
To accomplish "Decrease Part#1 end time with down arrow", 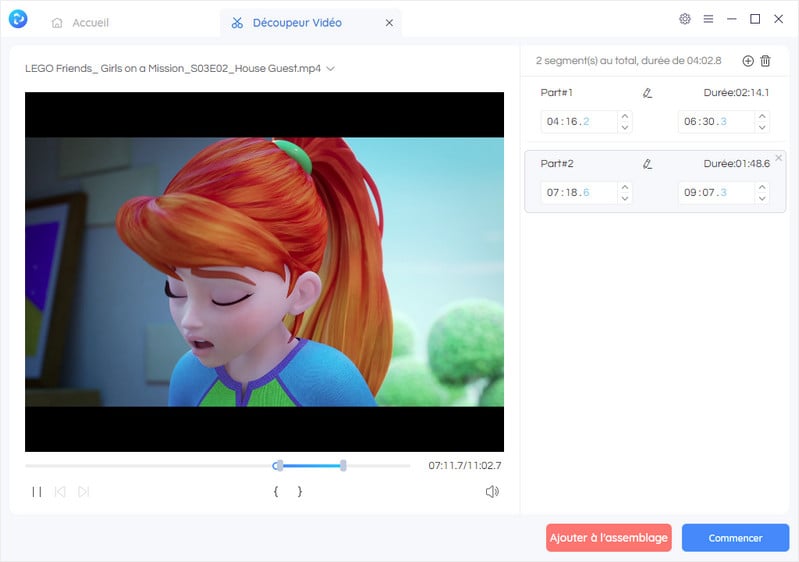I will click(762, 127).
